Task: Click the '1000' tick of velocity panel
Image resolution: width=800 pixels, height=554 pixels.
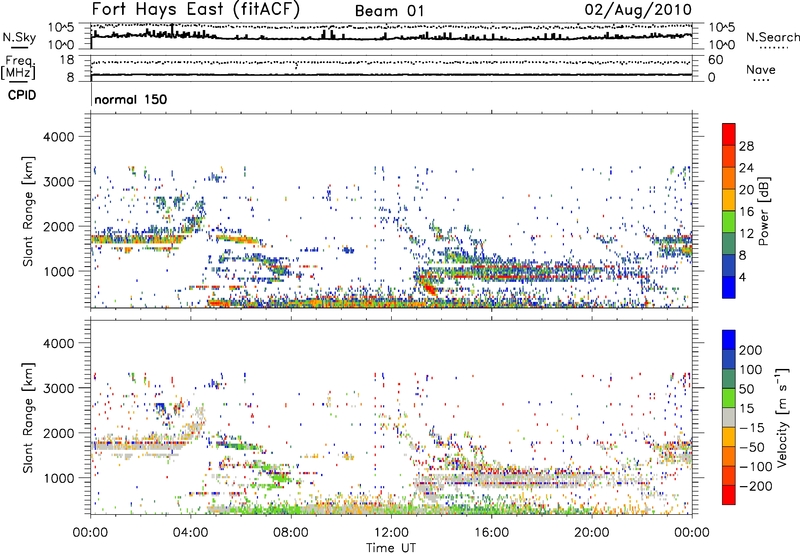Action: 58,478
